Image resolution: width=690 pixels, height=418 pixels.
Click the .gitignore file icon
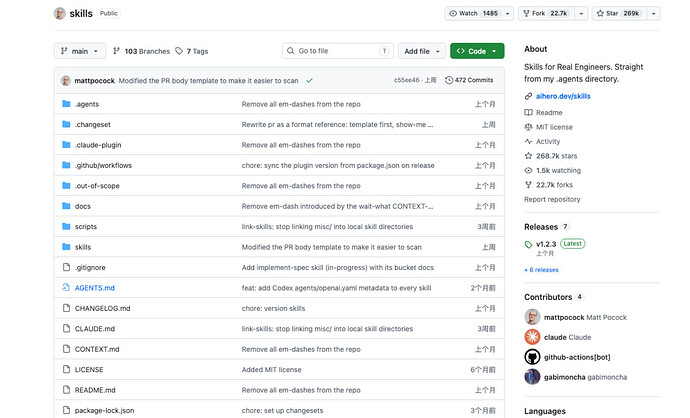pos(66,267)
